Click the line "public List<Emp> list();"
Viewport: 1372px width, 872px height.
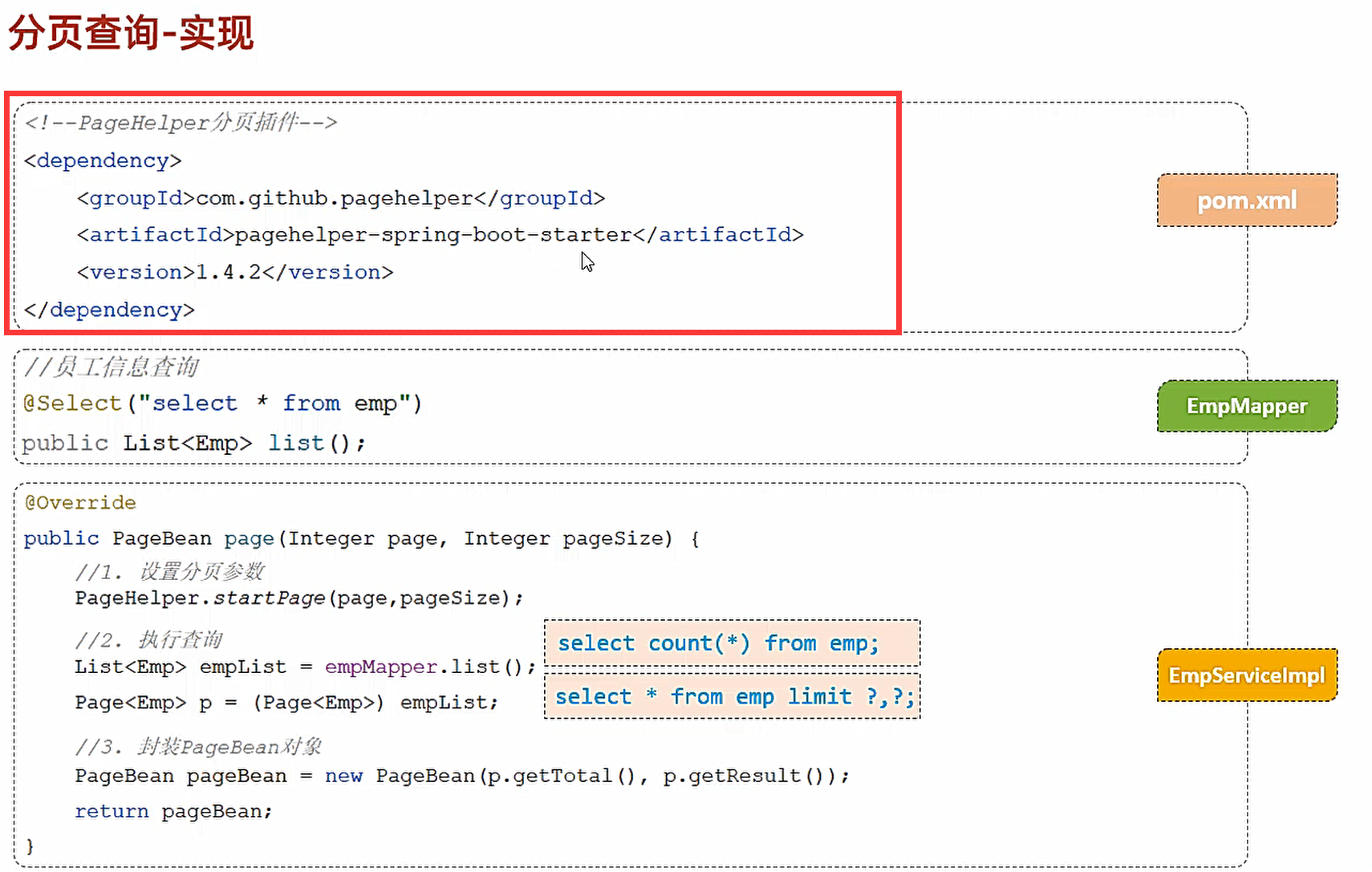point(193,443)
